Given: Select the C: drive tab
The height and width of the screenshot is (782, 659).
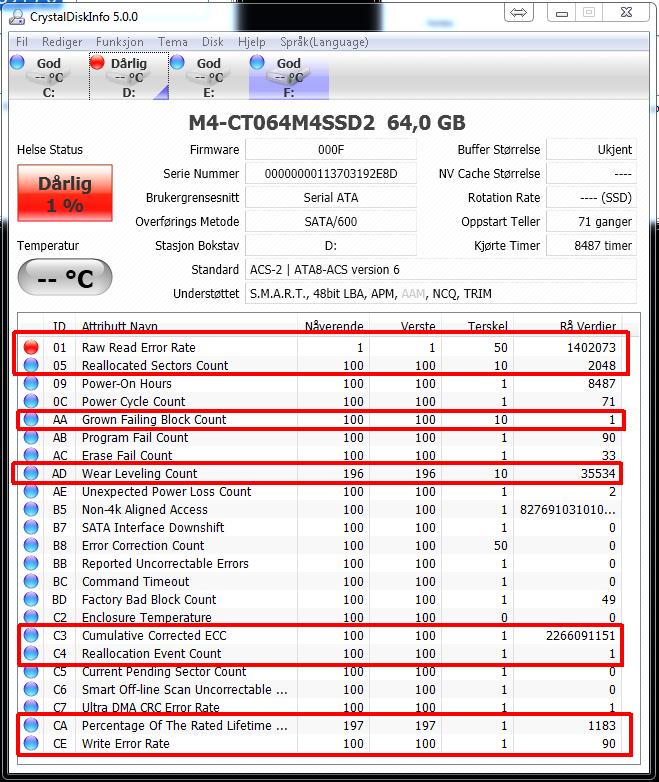Looking at the screenshot, I should (x=49, y=76).
